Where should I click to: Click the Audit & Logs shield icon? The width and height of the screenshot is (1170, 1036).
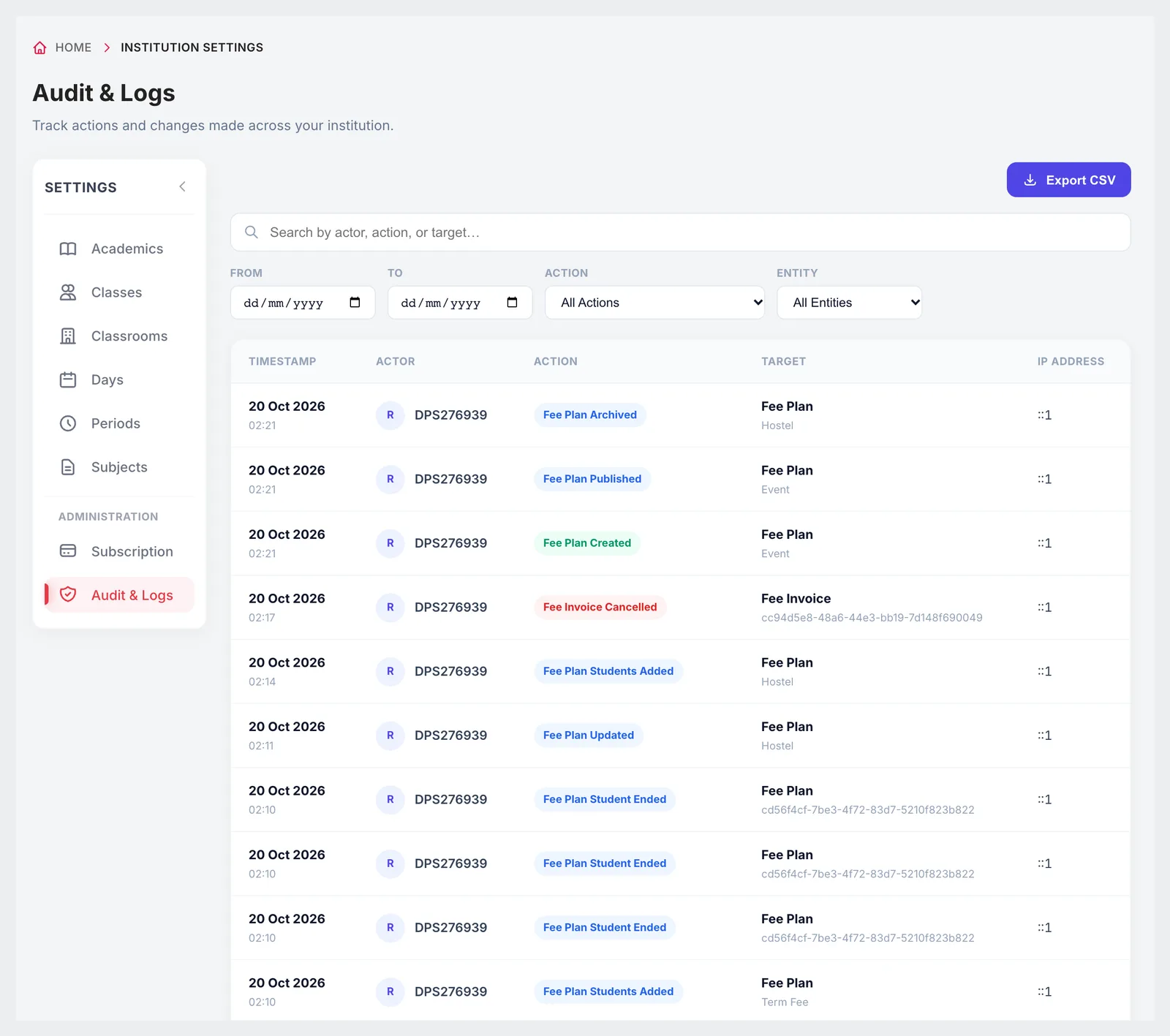68,595
